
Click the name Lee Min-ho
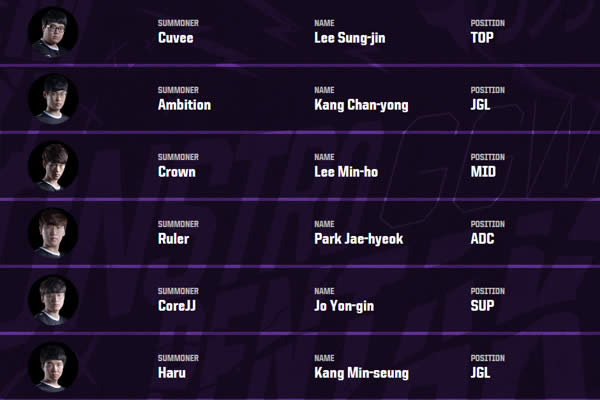click(345, 172)
